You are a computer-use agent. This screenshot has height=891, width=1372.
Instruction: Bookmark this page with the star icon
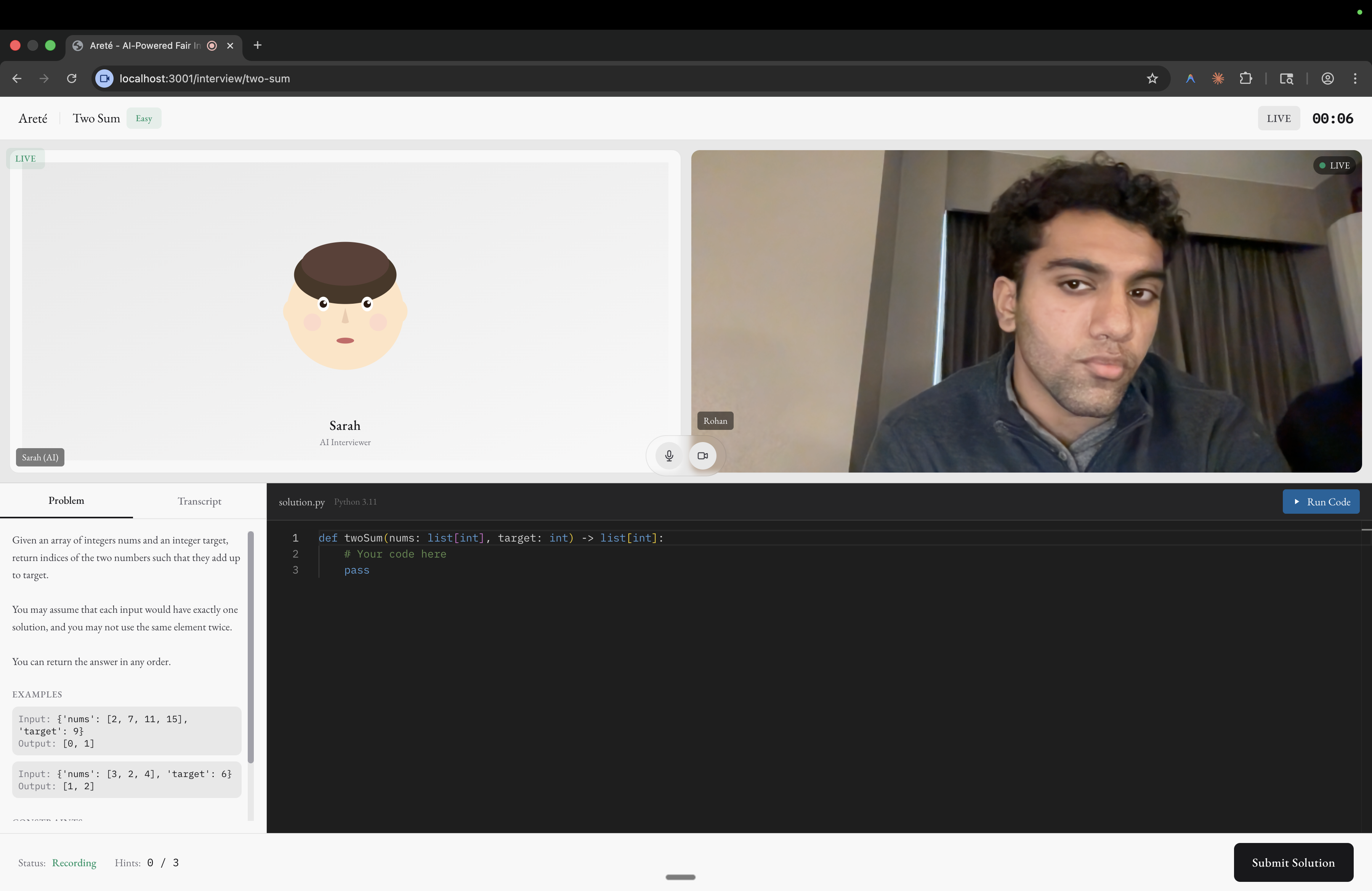coord(1152,79)
